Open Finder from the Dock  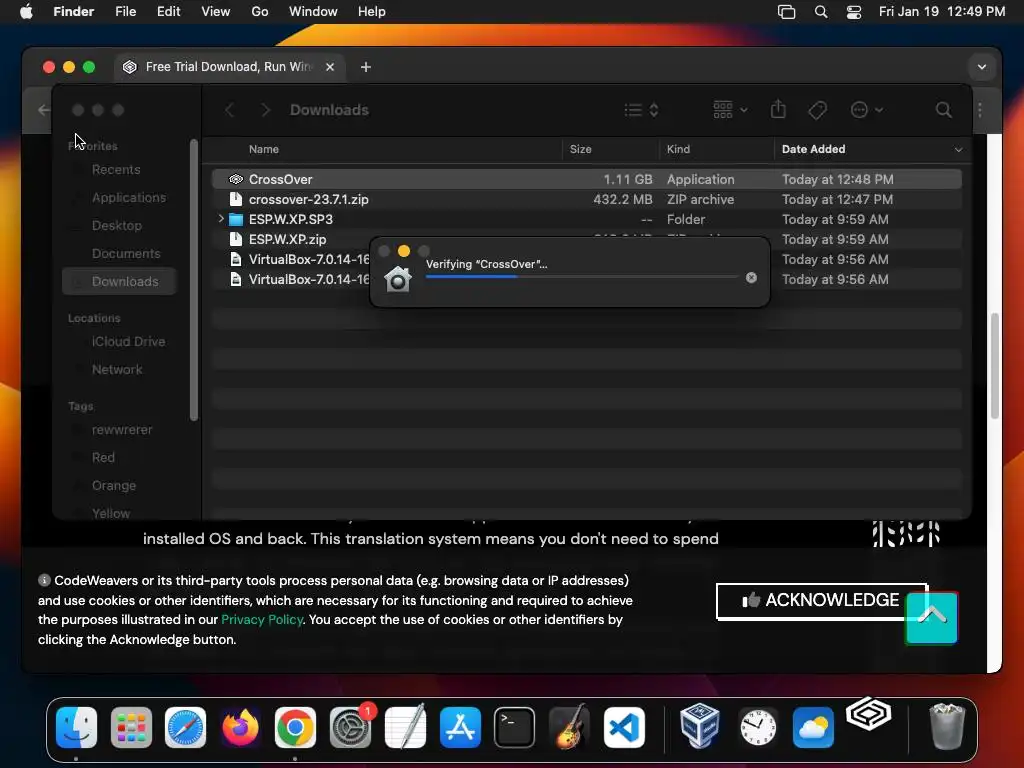pos(76,727)
